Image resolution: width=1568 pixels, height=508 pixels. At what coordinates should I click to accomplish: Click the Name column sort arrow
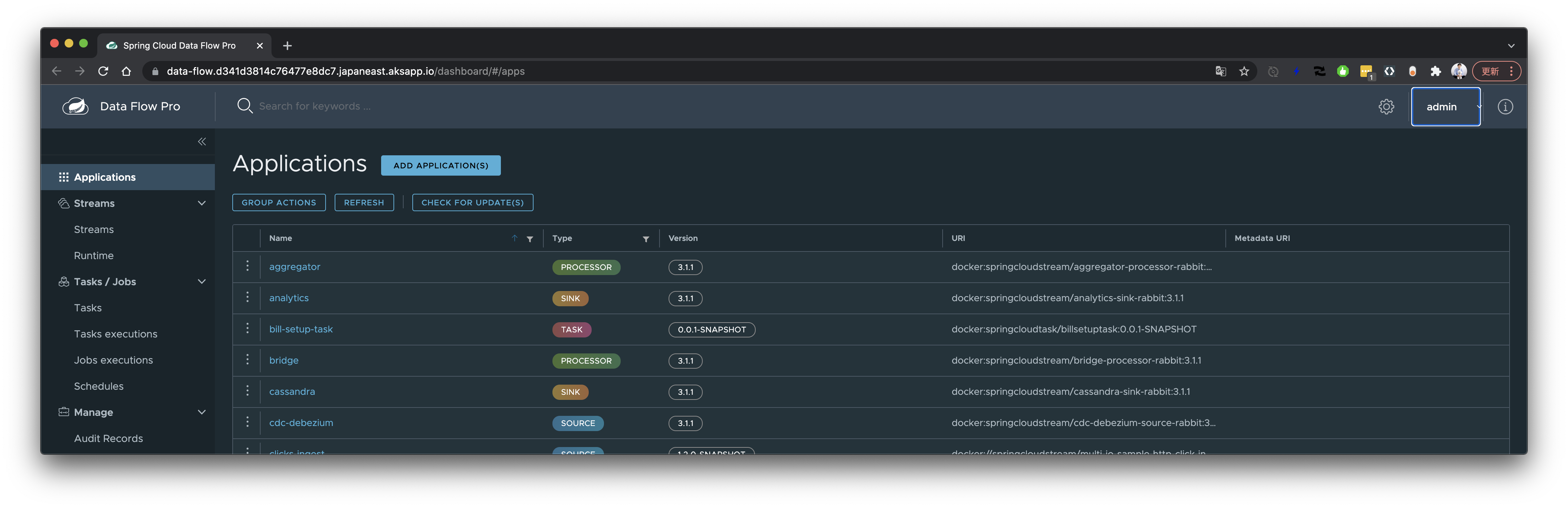[515, 238]
